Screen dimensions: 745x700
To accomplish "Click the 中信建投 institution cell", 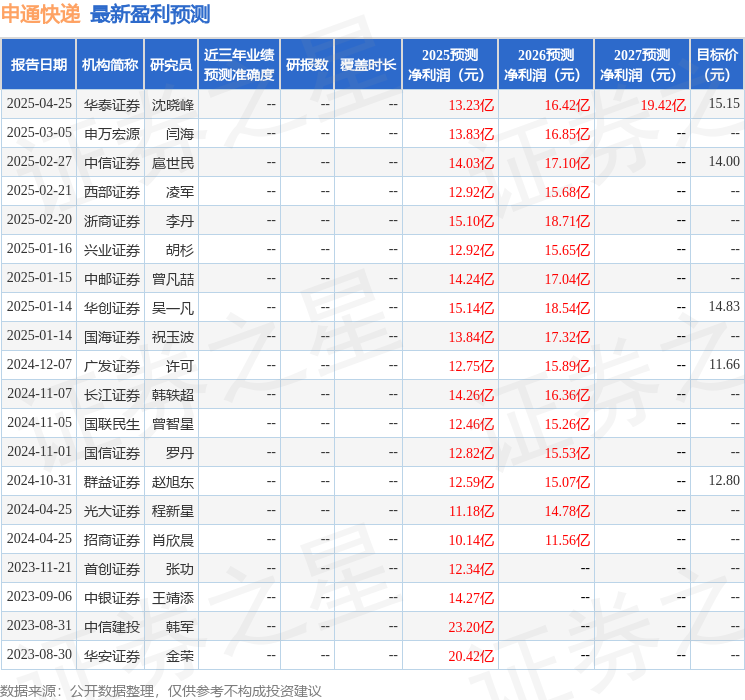I will 112,626.
